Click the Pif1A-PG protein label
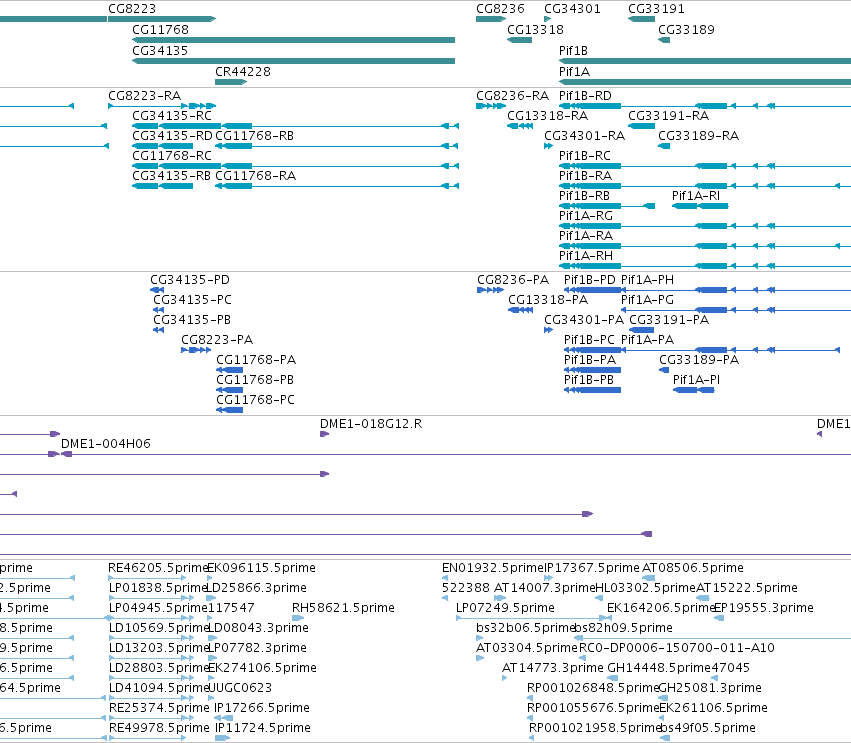Image resolution: width=851 pixels, height=743 pixels. (647, 300)
